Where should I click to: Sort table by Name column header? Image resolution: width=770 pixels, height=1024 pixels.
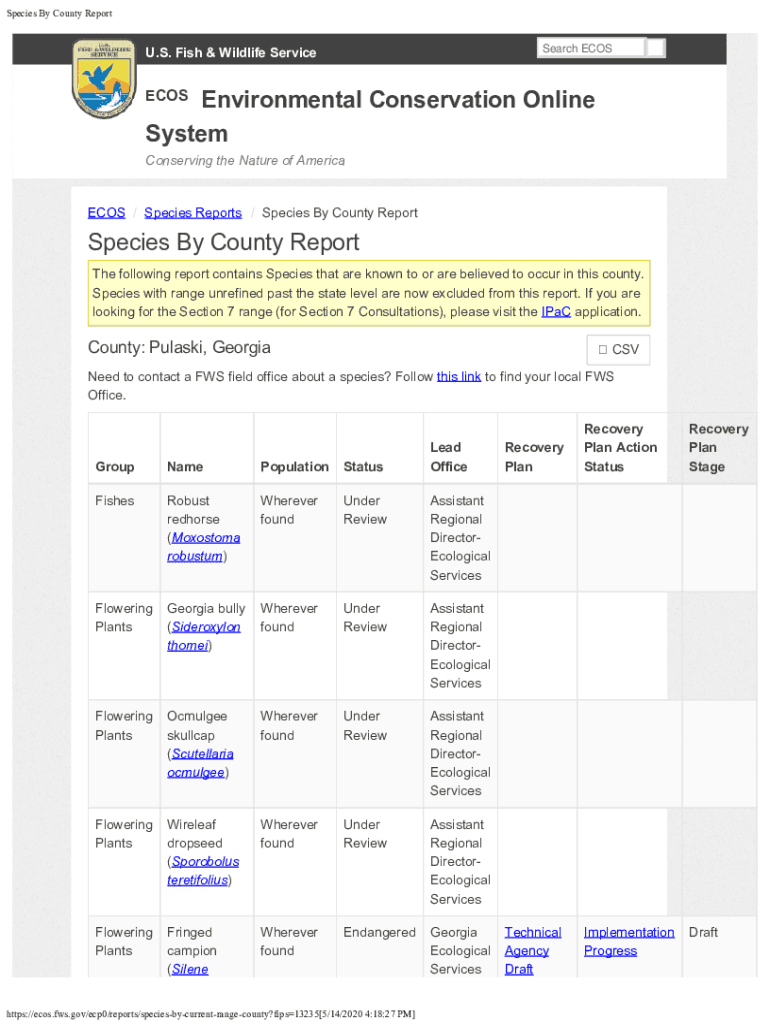click(185, 466)
